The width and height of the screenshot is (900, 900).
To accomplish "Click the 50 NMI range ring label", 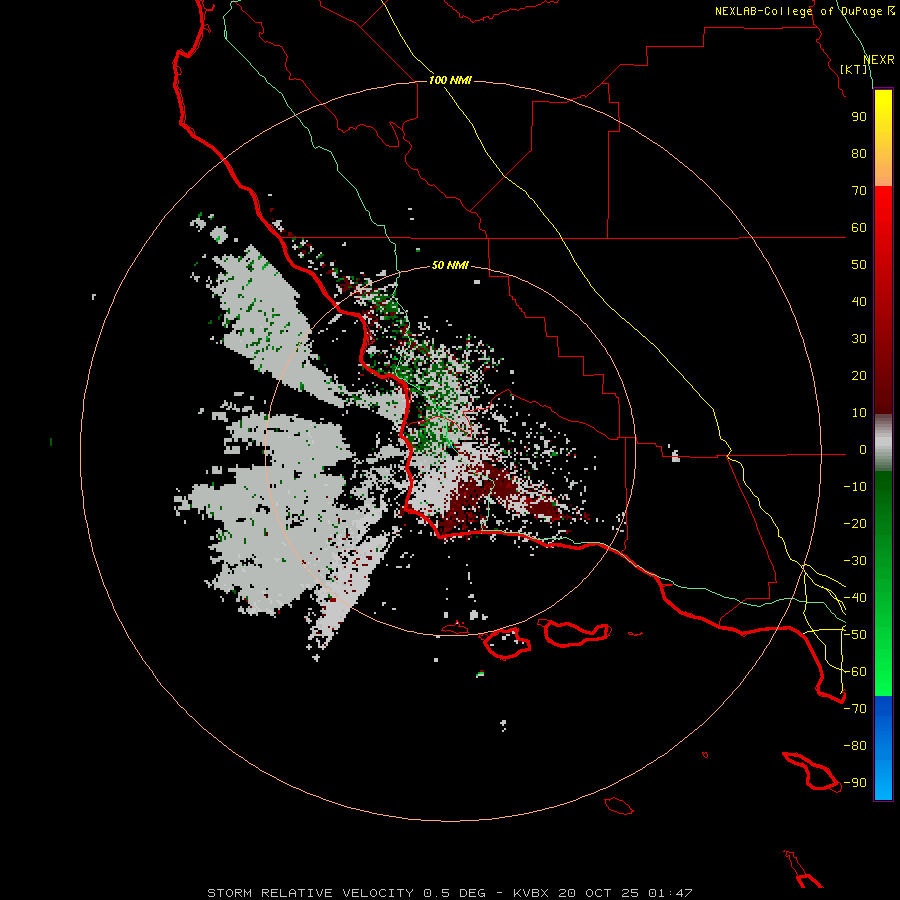I will coord(450,265).
